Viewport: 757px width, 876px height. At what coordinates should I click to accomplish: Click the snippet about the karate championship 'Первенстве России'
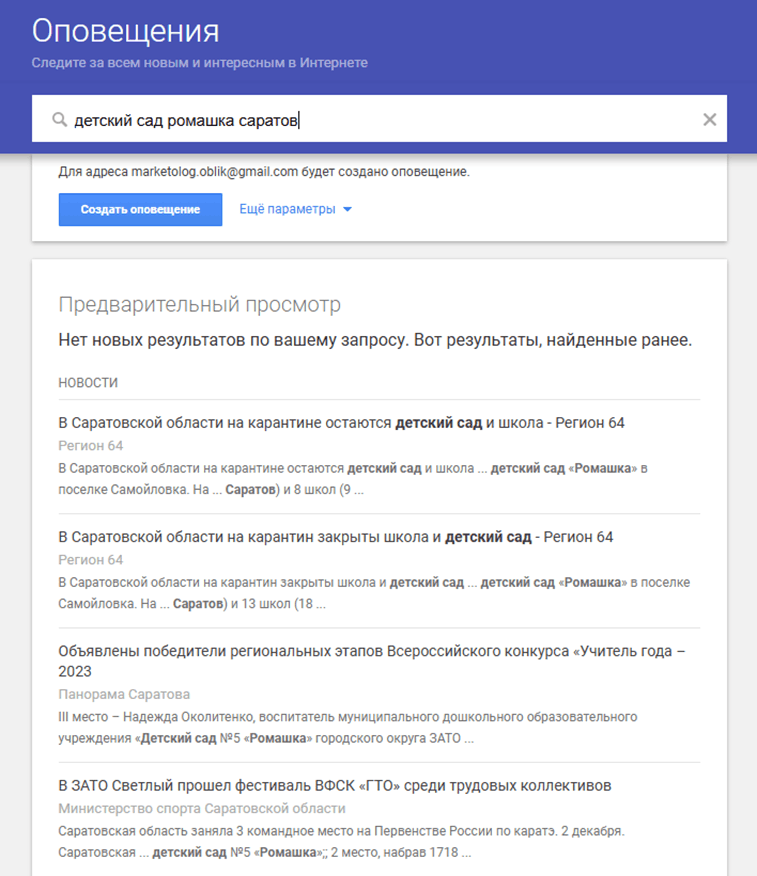(341, 842)
